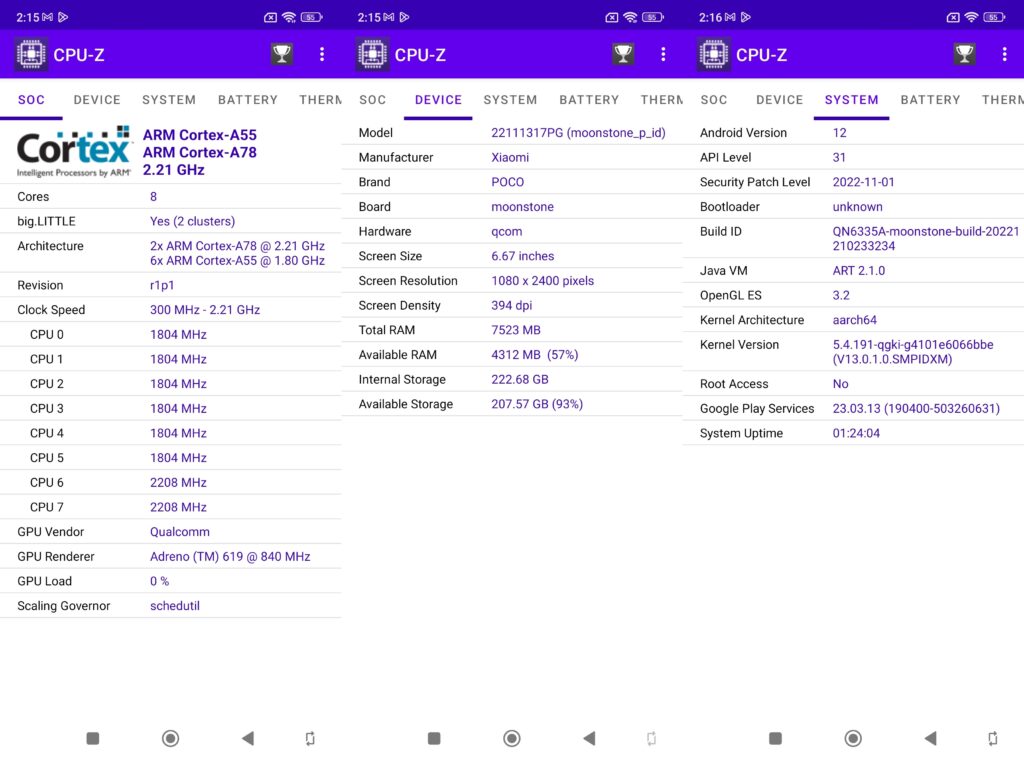Tap the CPU 0 frequency row
The width and height of the screenshot is (1024, 759).
click(170, 334)
